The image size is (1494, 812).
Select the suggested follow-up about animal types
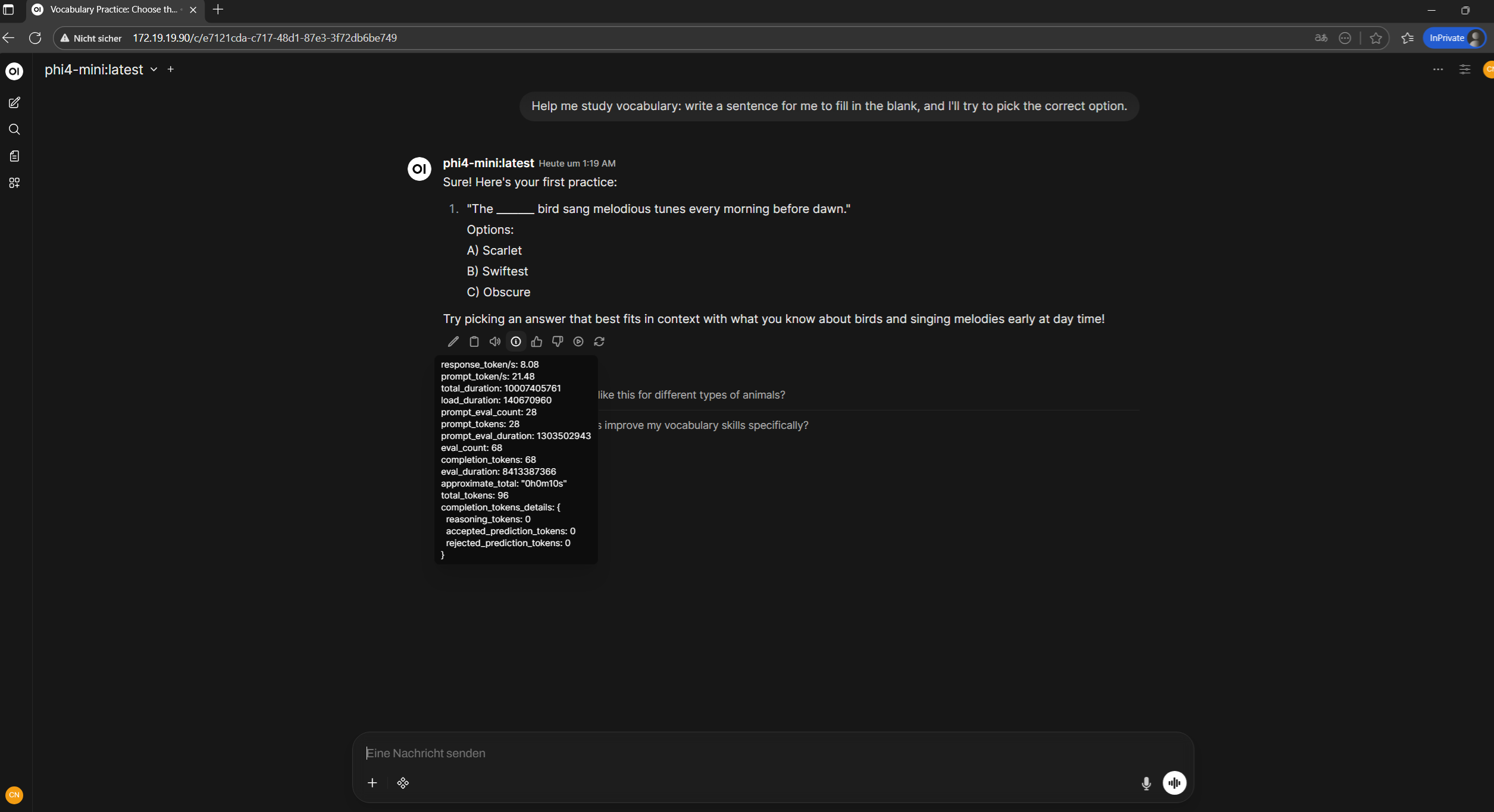coord(690,395)
